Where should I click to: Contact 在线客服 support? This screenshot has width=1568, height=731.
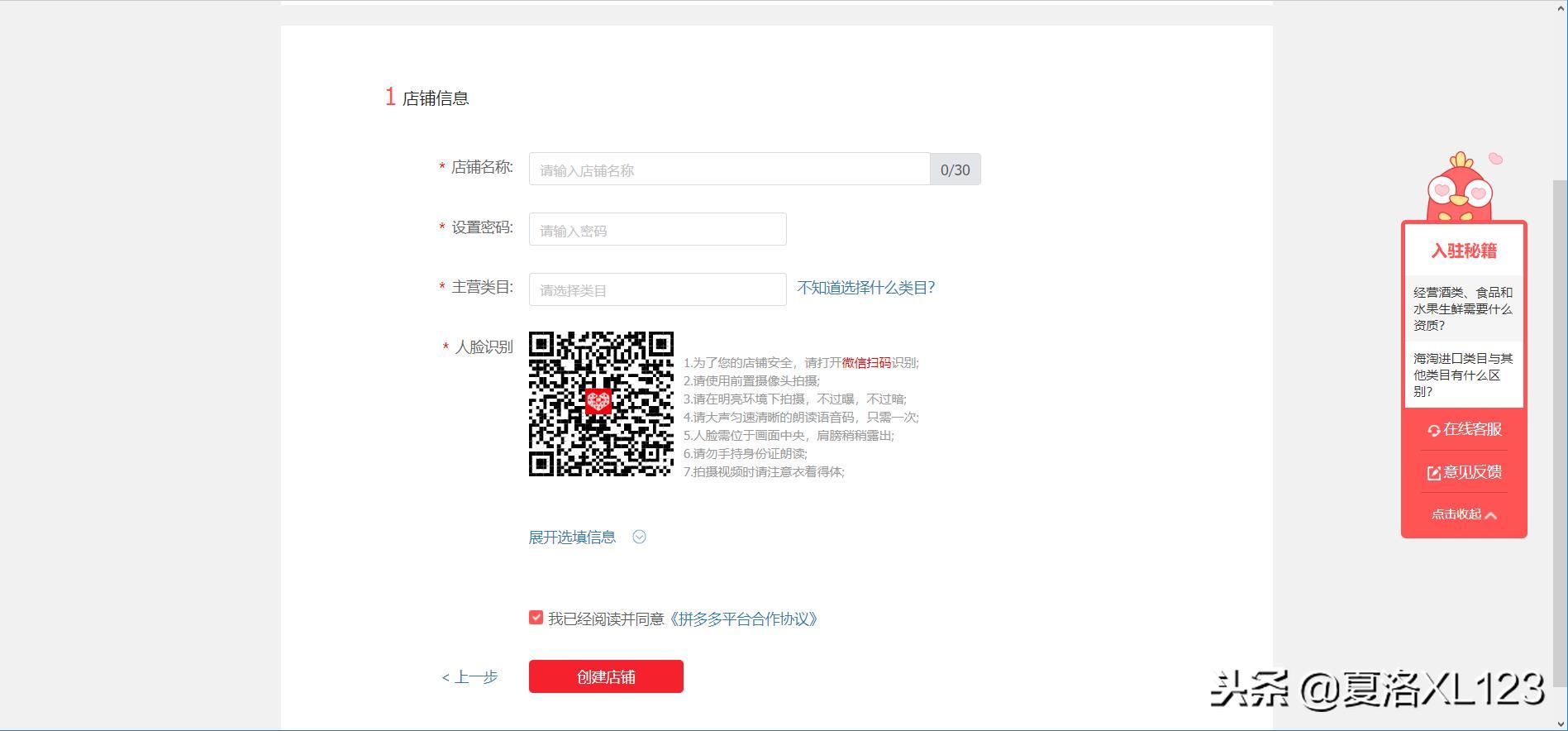[1464, 429]
